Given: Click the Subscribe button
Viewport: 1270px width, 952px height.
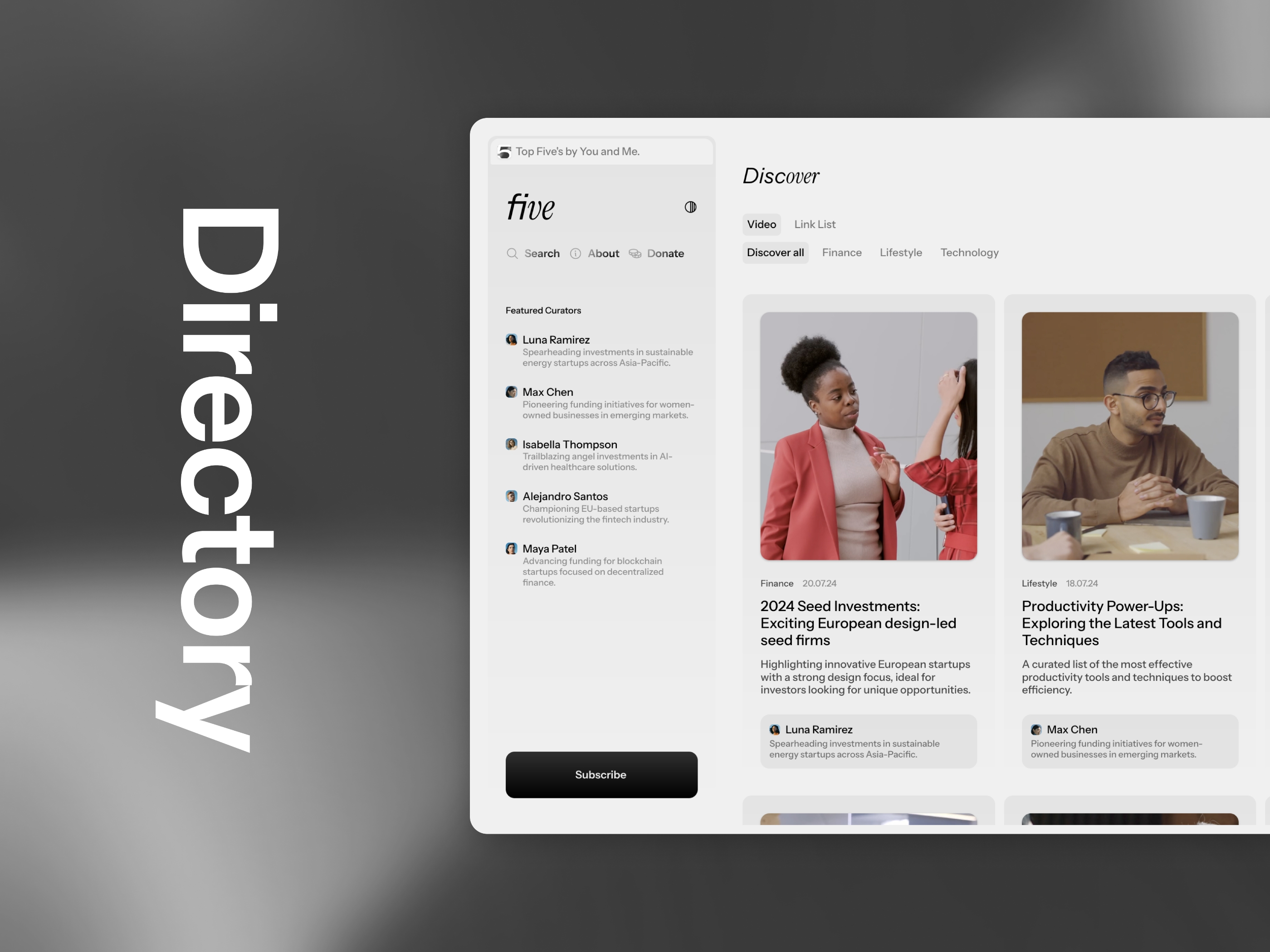Looking at the screenshot, I should tap(598, 774).
